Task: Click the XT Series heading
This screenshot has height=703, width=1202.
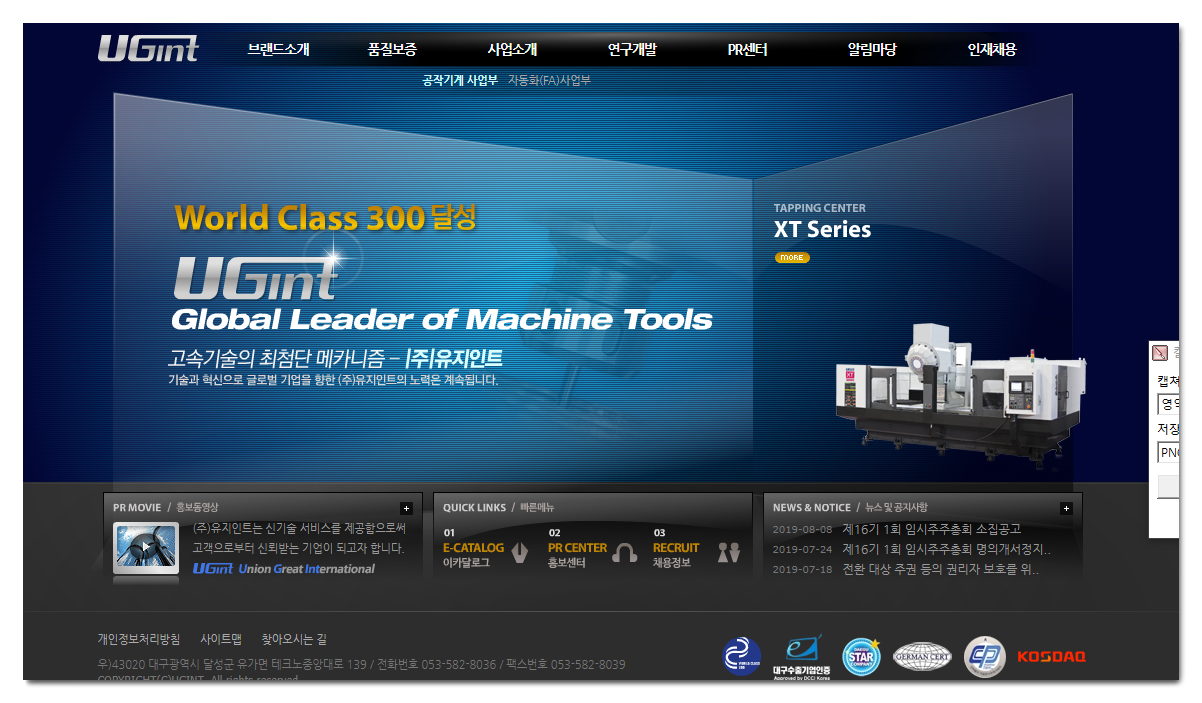Action: pyautogui.click(x=822, y=230)
